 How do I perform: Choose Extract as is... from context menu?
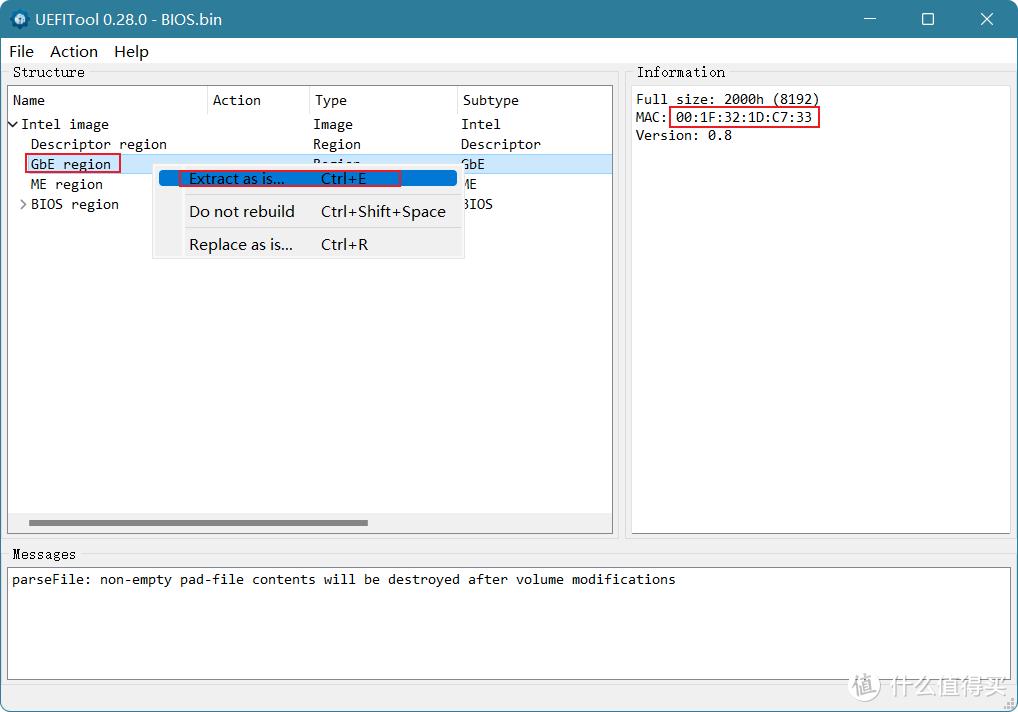(237, 179)
